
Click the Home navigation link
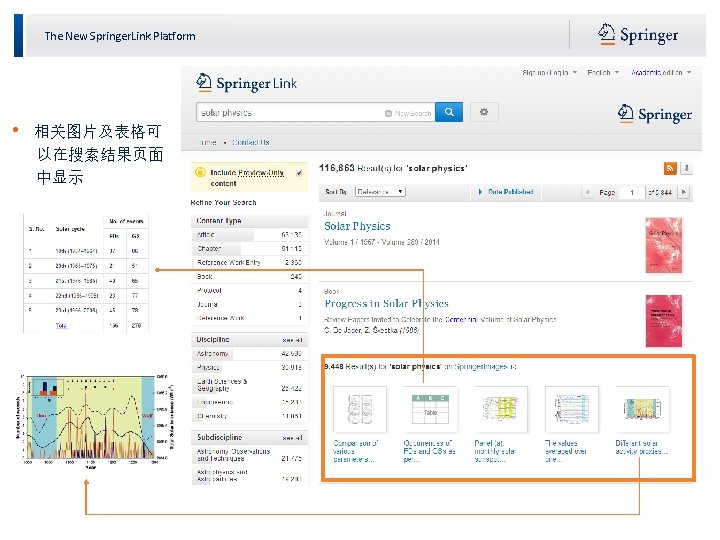point(207,142)
